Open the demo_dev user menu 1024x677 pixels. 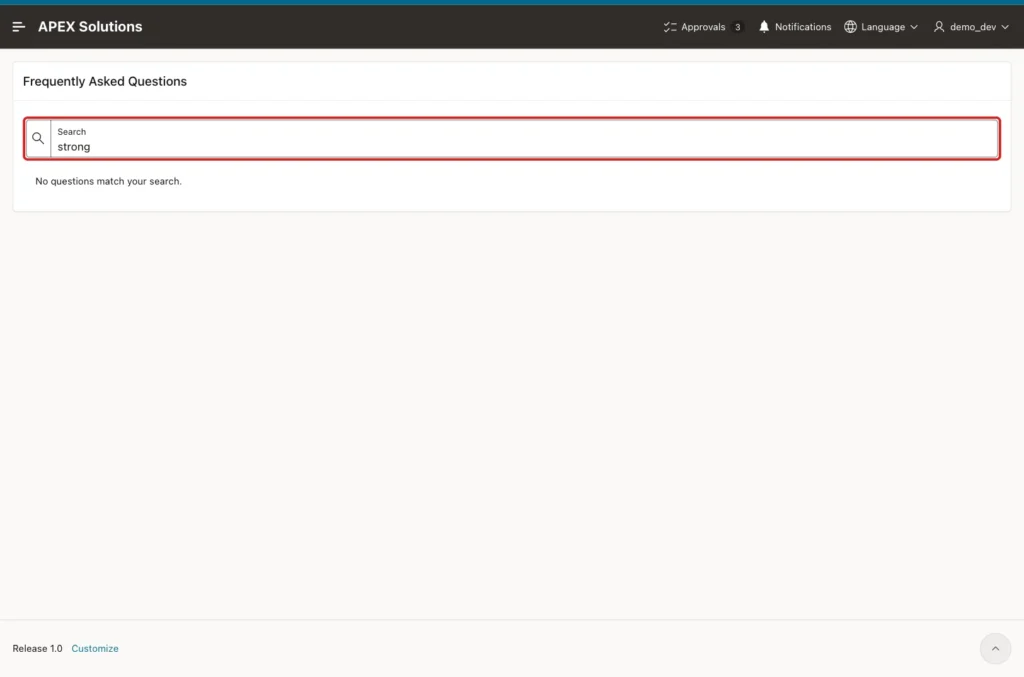[x=971, y=27]
